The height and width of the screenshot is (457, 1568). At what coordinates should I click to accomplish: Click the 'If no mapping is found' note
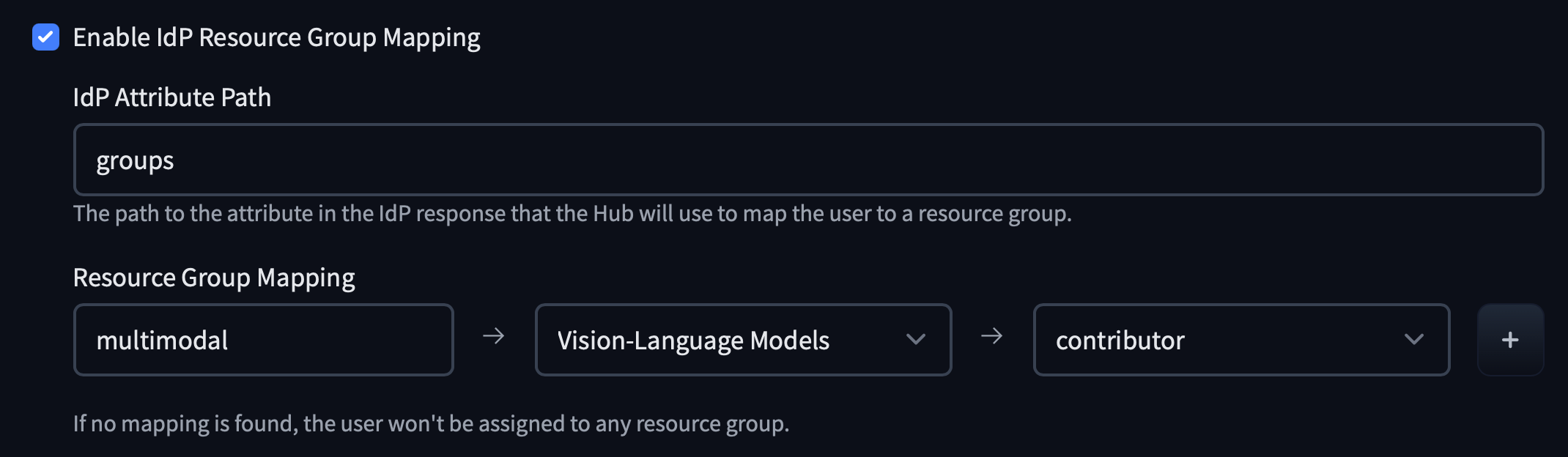pyautogui.click(x=431, y=423)
